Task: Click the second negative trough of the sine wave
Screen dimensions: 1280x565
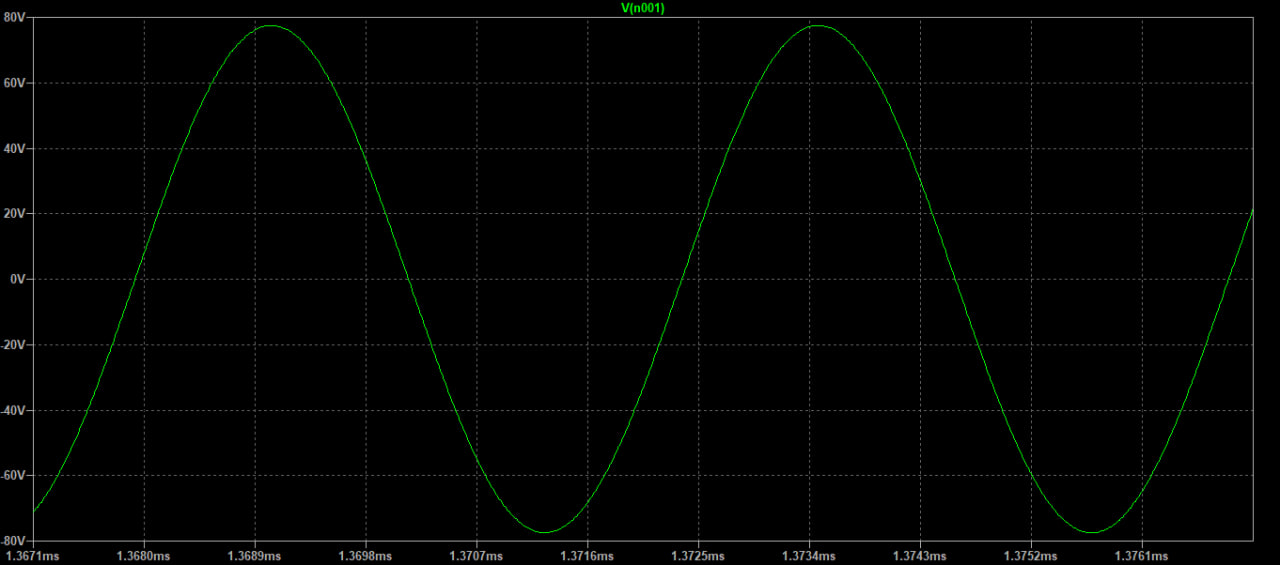Action: coord(1092,532)
